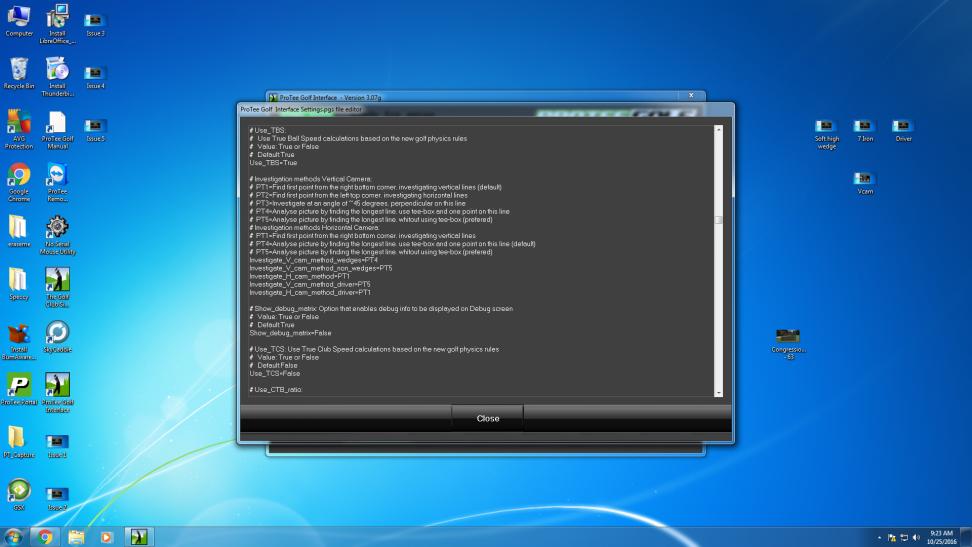Open the Issue 4 desktop file

[x=95, y=78]
